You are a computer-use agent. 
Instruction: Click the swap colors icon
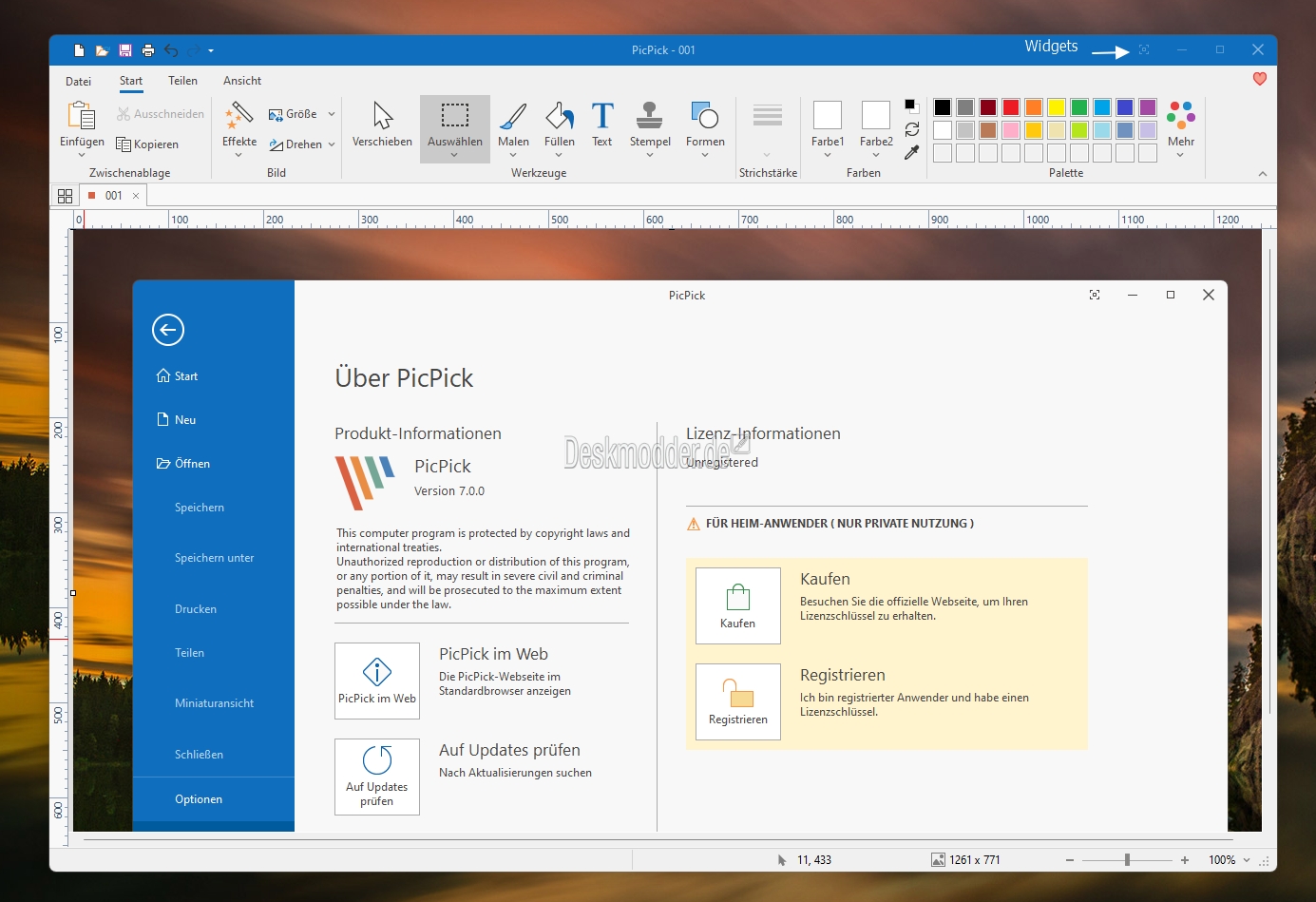911,129
